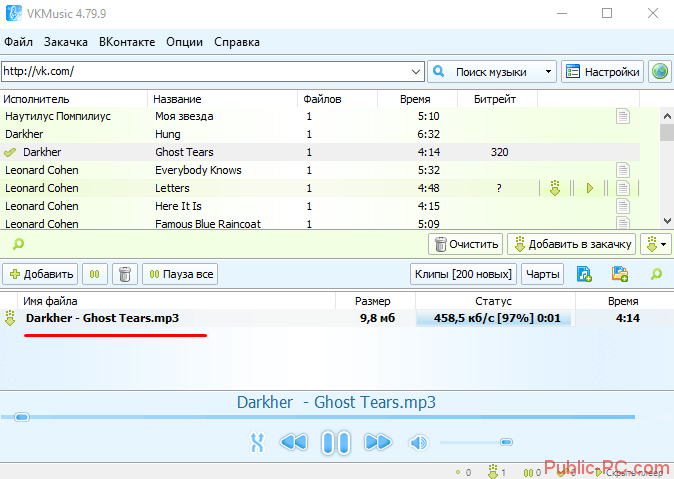Viewport: 674px width, 479px height.
Task: Skip to next track in player
Action: point(378,442)
